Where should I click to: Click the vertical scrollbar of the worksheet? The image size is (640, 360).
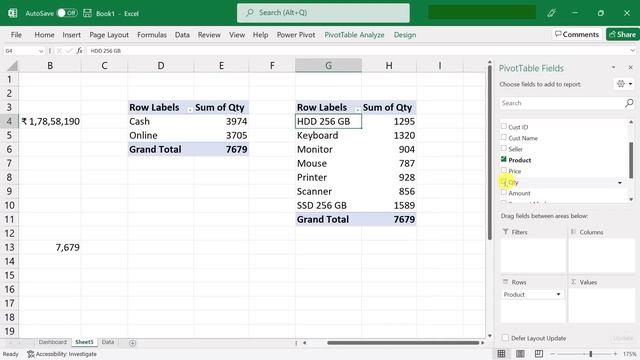[x=490, y=151]
